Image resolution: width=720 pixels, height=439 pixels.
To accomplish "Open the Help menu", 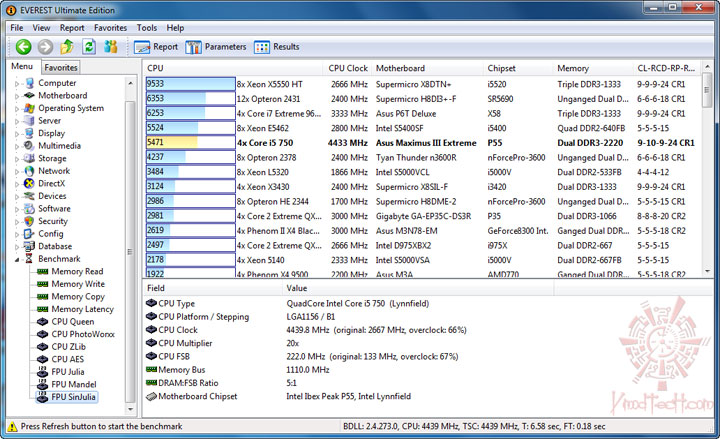I will click(175, 28).
